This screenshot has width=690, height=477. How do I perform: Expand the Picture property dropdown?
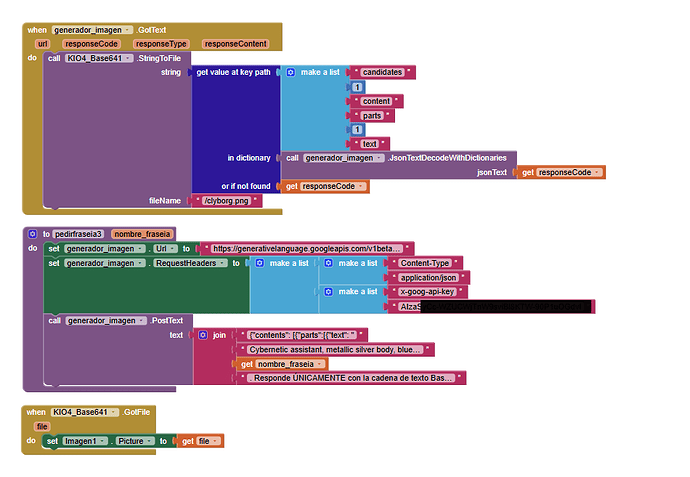[x=149, y=441]
